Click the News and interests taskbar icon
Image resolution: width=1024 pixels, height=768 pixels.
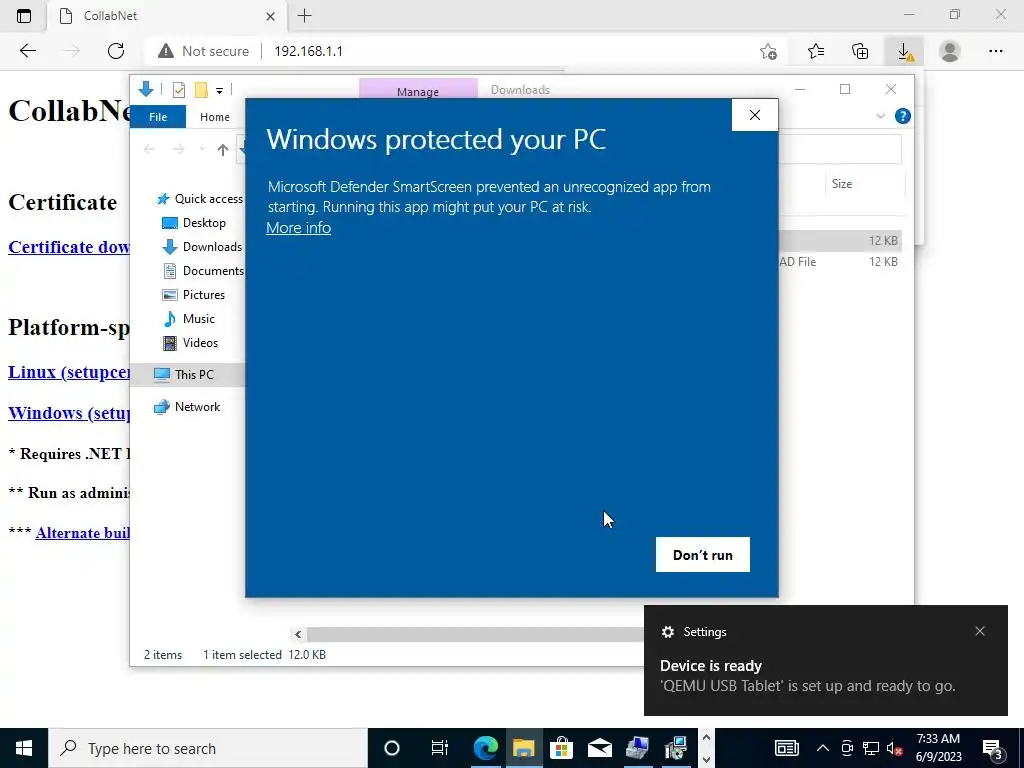(787, 748)
